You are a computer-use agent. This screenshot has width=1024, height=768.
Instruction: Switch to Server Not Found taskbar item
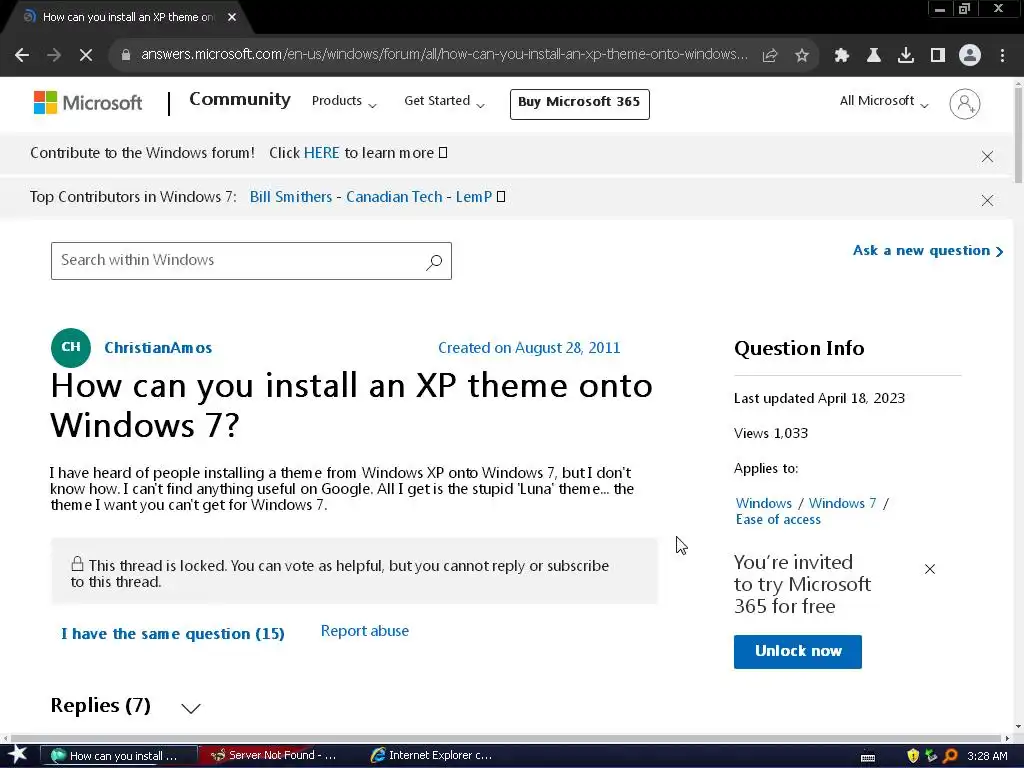pos(275,756)
